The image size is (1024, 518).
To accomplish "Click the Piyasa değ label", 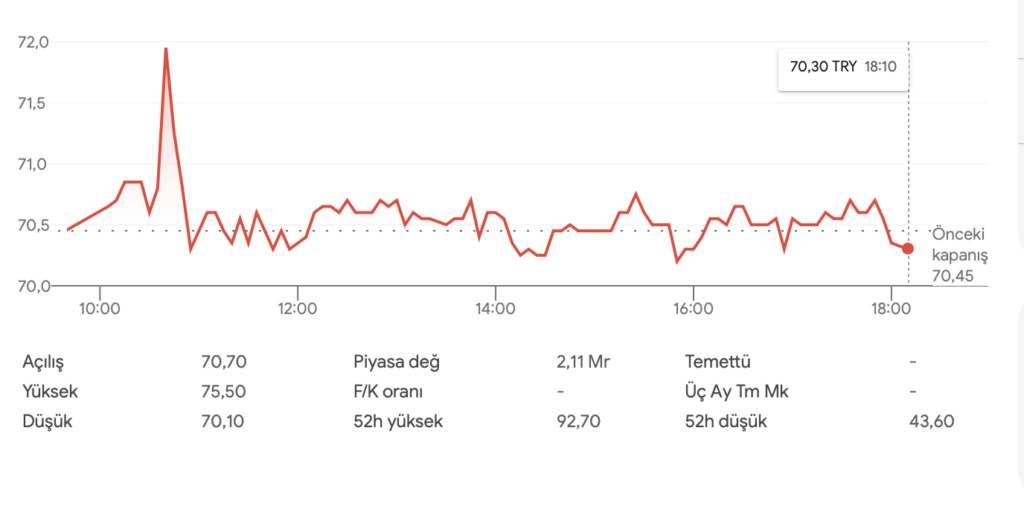I will click(397, 362).
